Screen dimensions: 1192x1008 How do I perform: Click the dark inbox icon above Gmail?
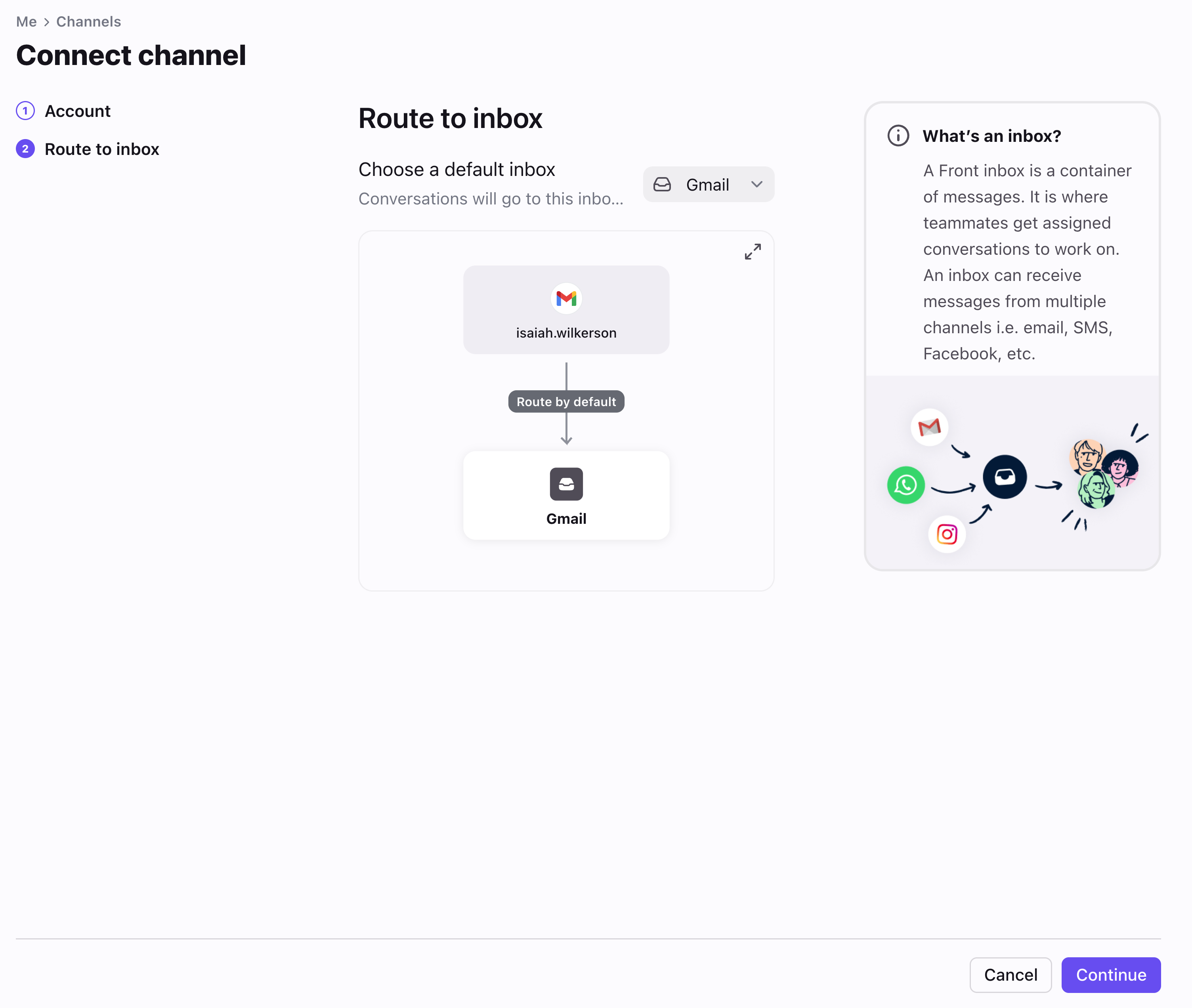(566, 484)
